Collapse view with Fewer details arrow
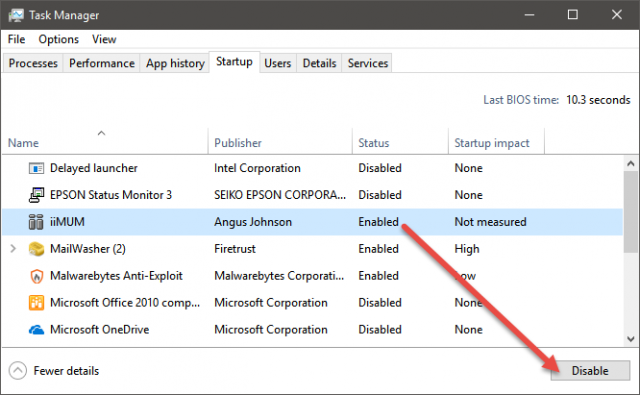The width and height of the screenshot is (640, 395). (x=18, y=371)
